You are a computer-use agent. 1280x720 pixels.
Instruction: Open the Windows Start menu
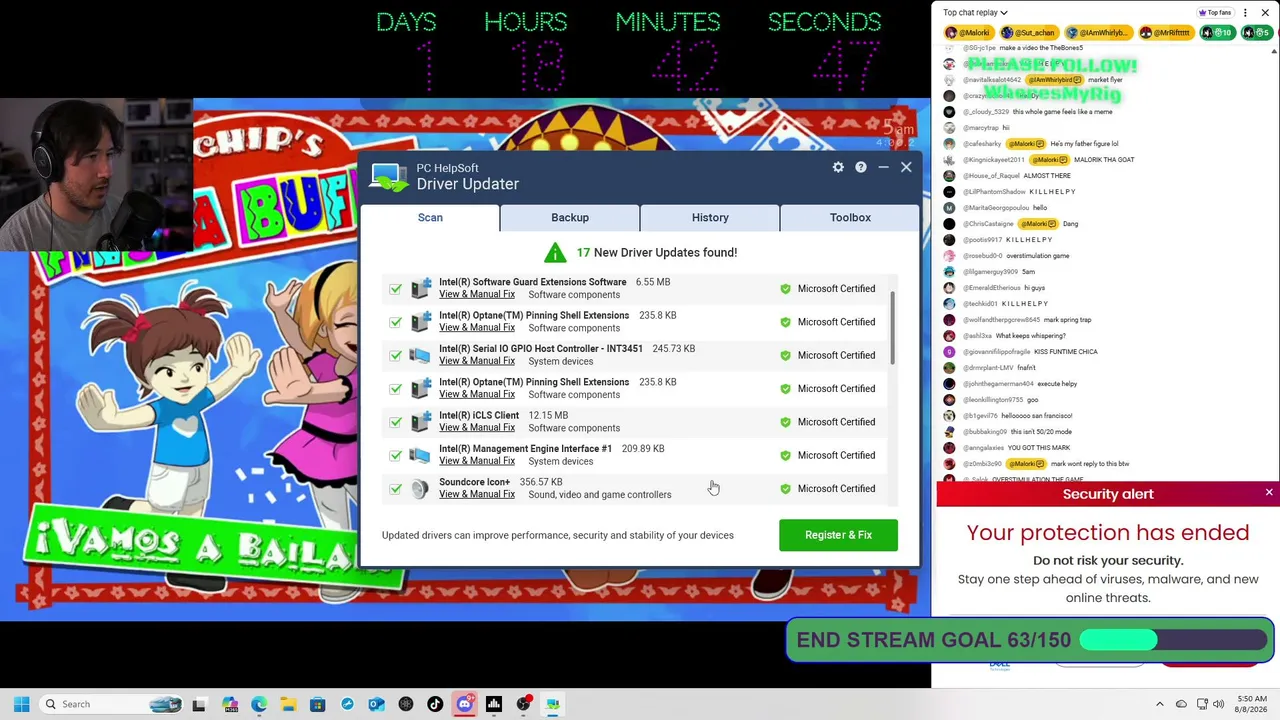(21, 704)
